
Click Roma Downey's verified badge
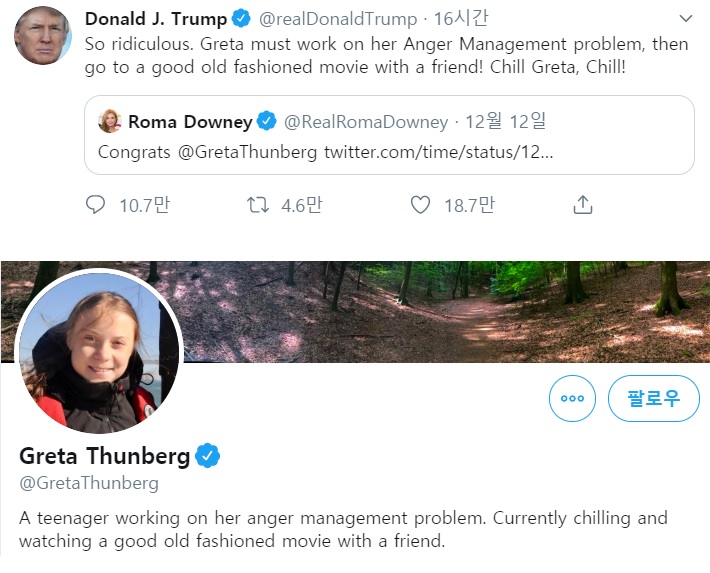coord(267,122)
